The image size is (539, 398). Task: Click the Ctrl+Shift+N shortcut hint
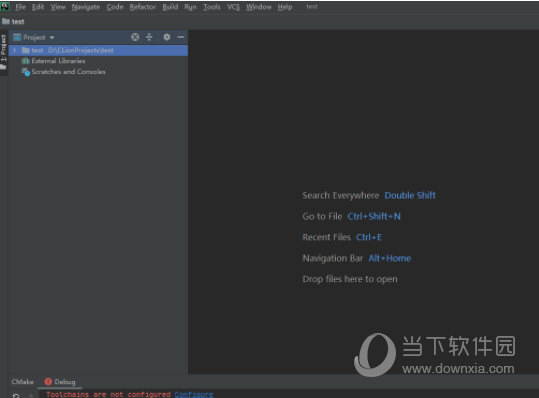click(374, 217)
